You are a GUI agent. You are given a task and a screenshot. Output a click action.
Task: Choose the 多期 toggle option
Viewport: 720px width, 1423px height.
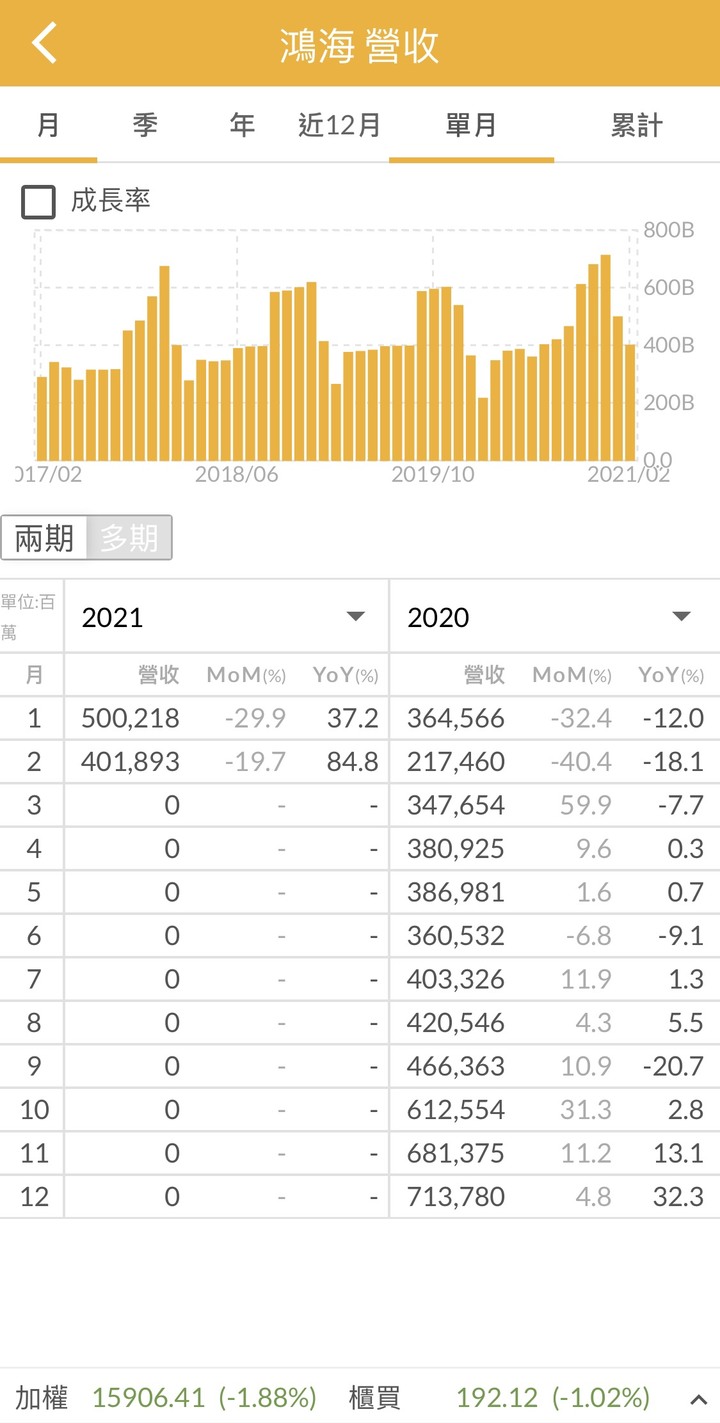pyautogui.click(x=129, y=538)
